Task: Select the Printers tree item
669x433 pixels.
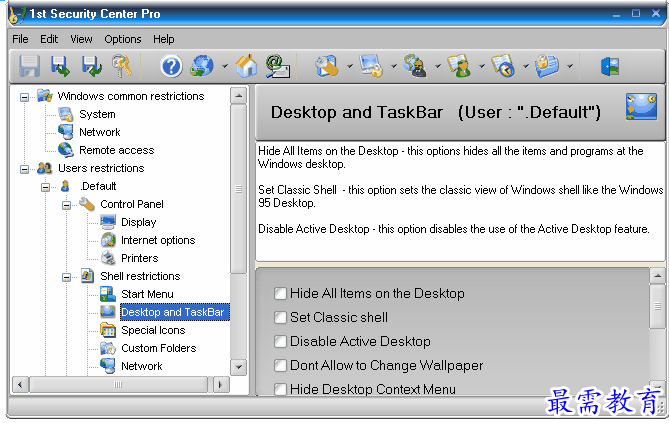Action: [140, 258]
